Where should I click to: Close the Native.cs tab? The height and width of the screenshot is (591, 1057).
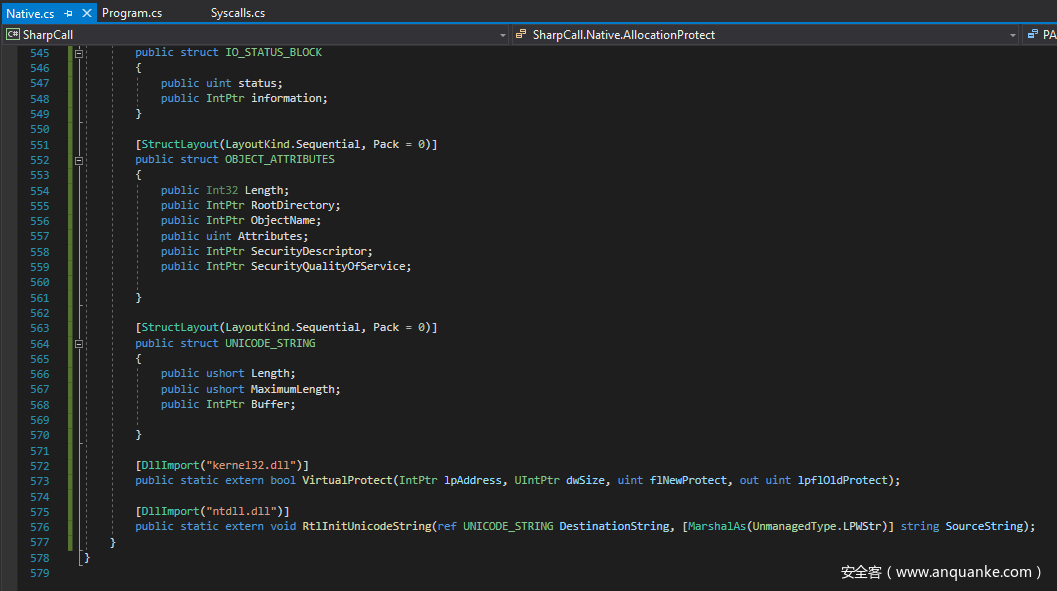click(x=85, y=13)
